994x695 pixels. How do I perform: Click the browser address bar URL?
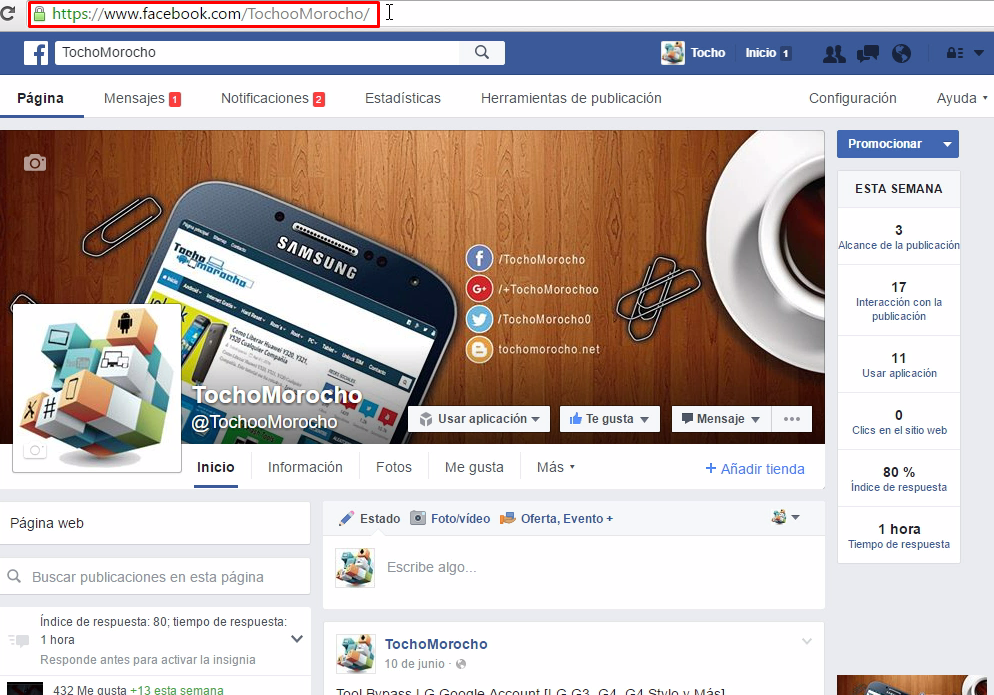(x=211, y=14)
